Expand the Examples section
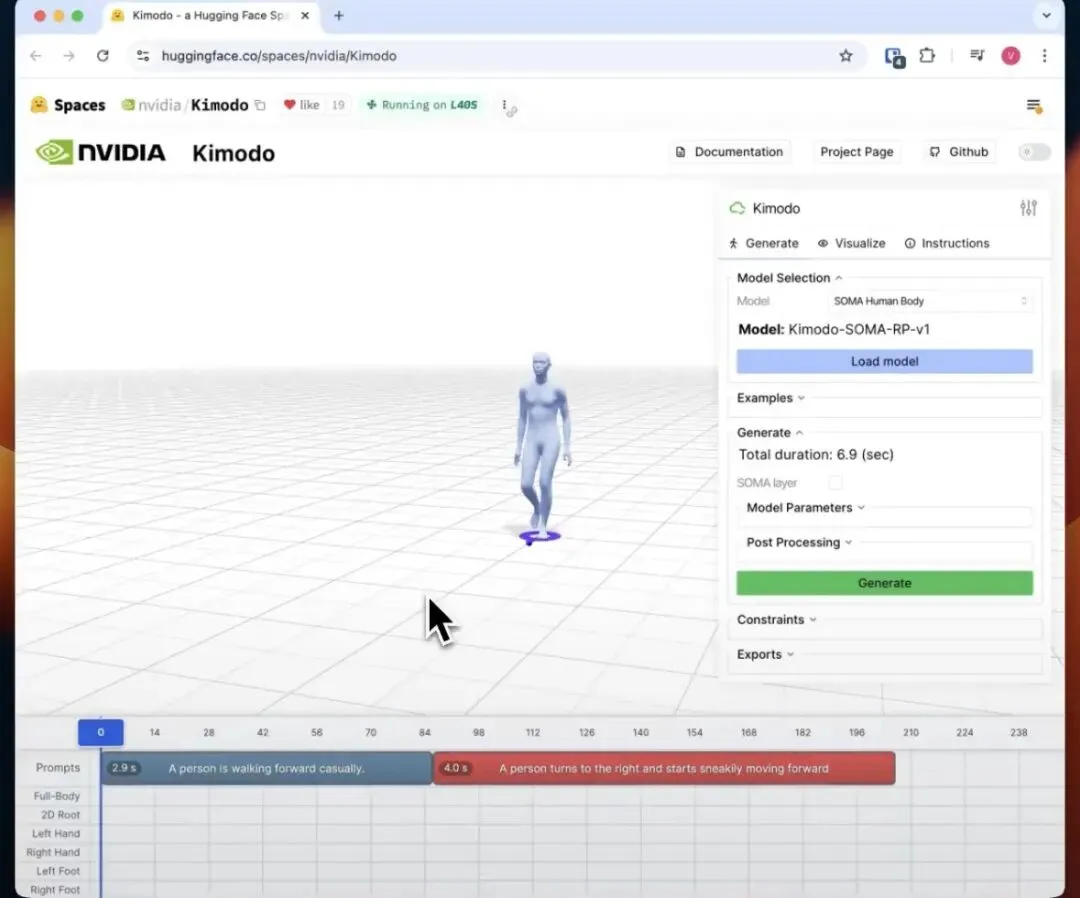1080x898 pixels. pos(771,398)
